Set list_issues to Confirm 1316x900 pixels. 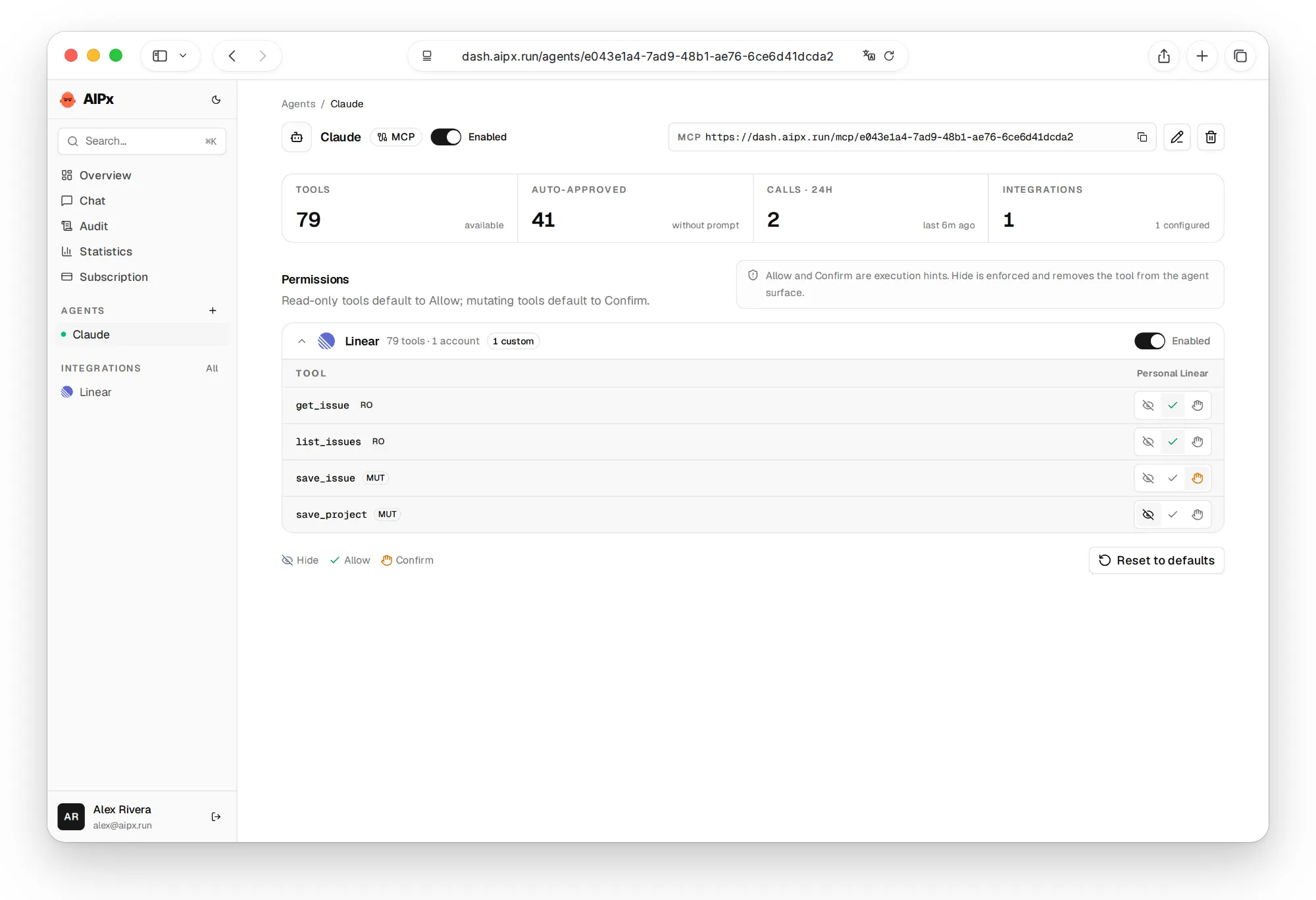(1198, 441)
